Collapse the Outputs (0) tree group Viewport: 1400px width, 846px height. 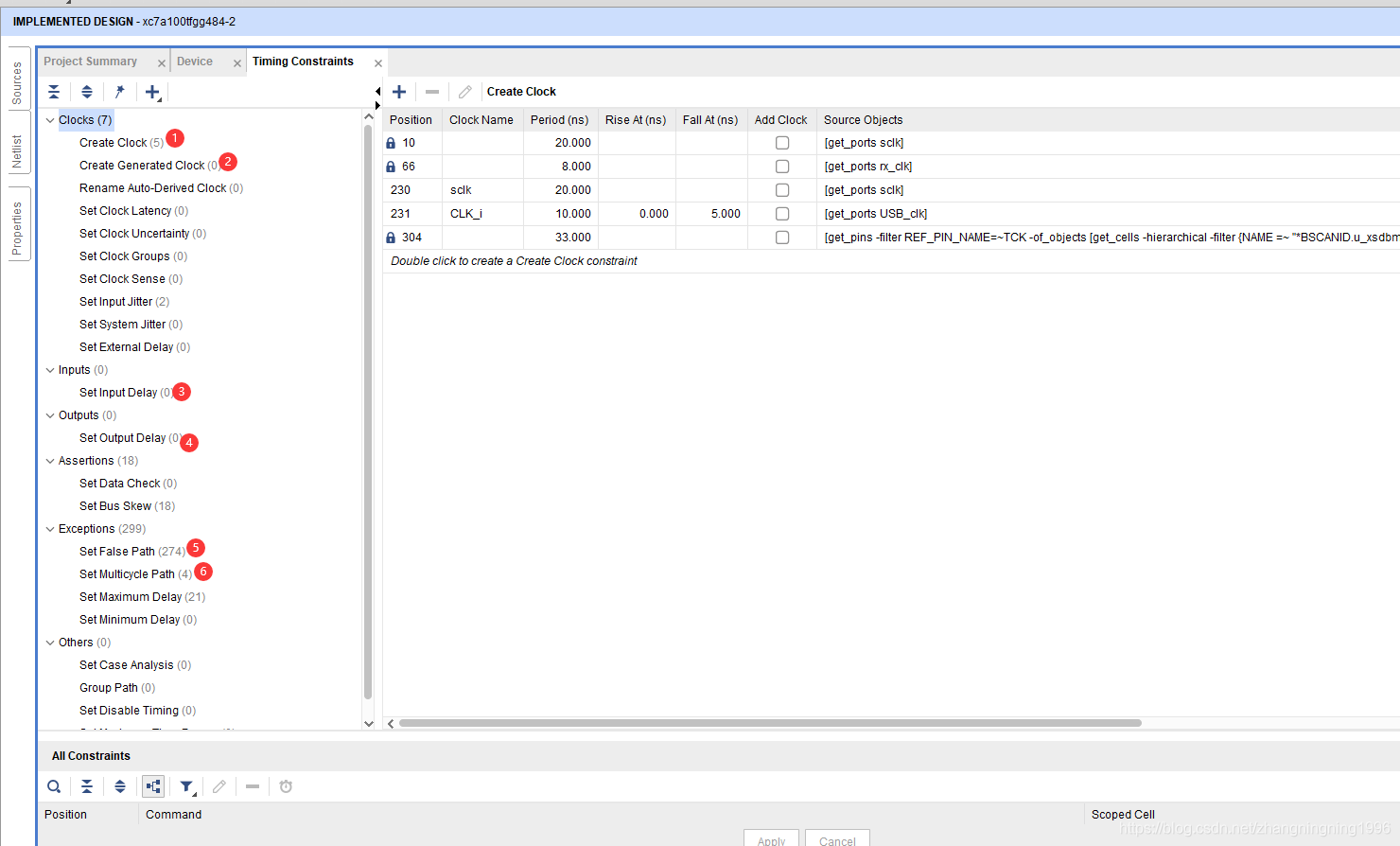tap(50, 415)
